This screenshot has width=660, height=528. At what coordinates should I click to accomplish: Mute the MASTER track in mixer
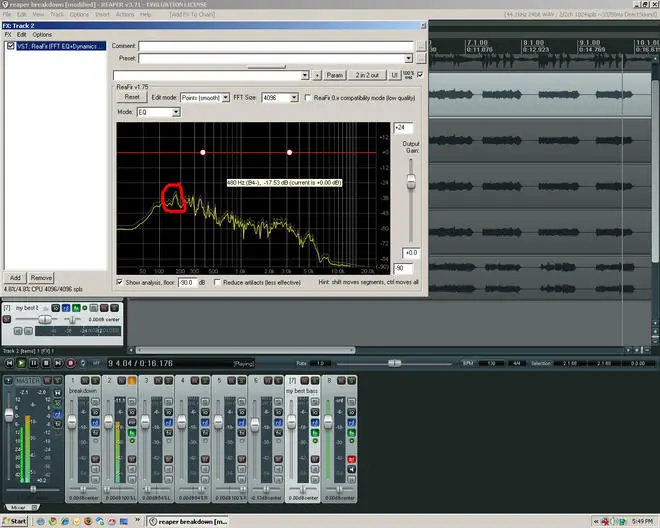(x=47, y=380)
